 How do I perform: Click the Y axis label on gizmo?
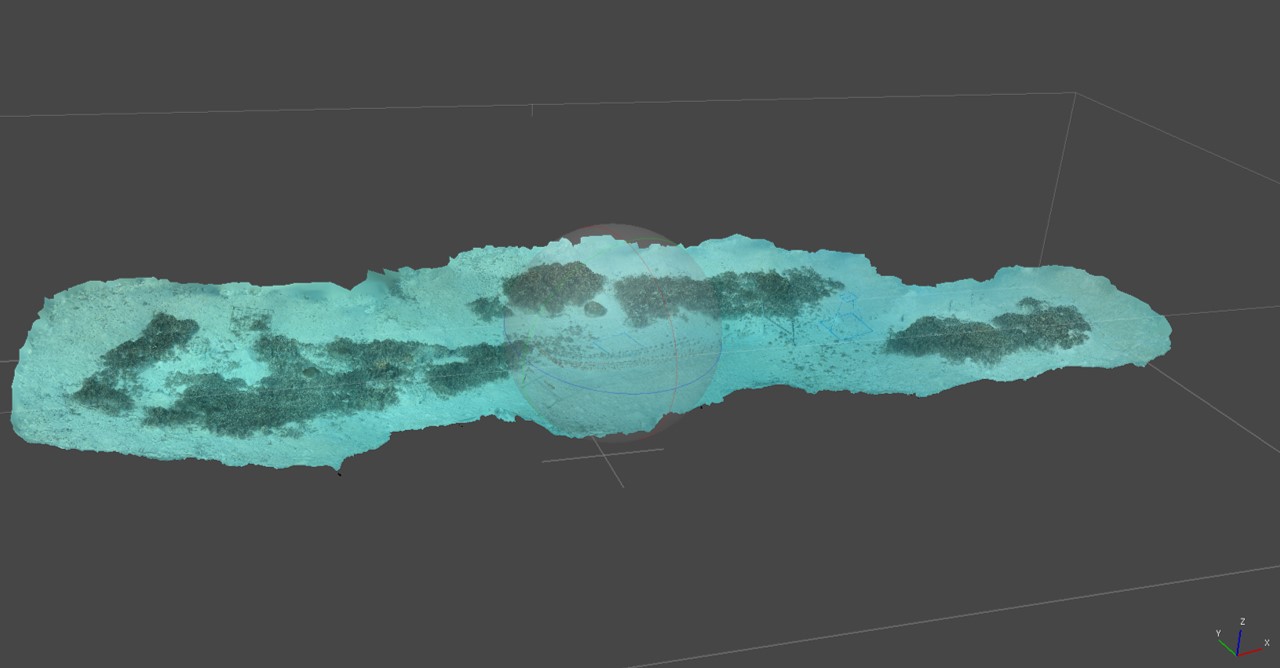coord(1218,633)
